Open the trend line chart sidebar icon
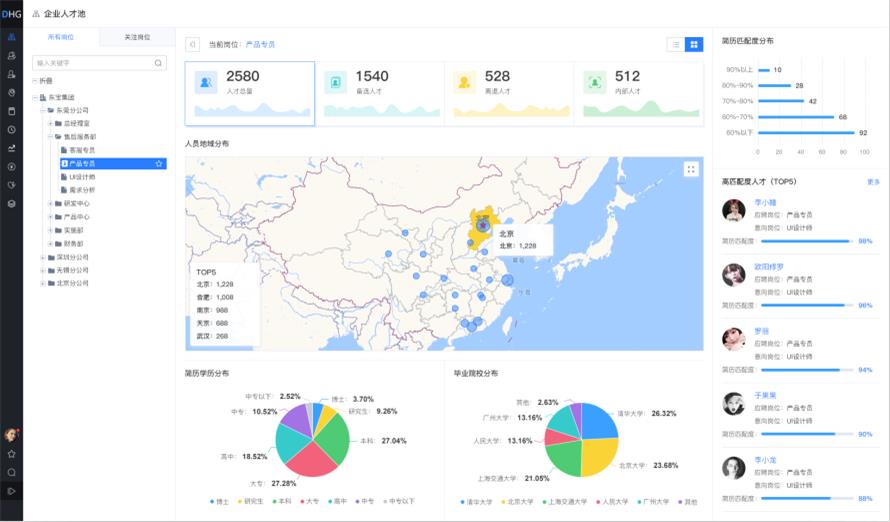 point(11,148)
